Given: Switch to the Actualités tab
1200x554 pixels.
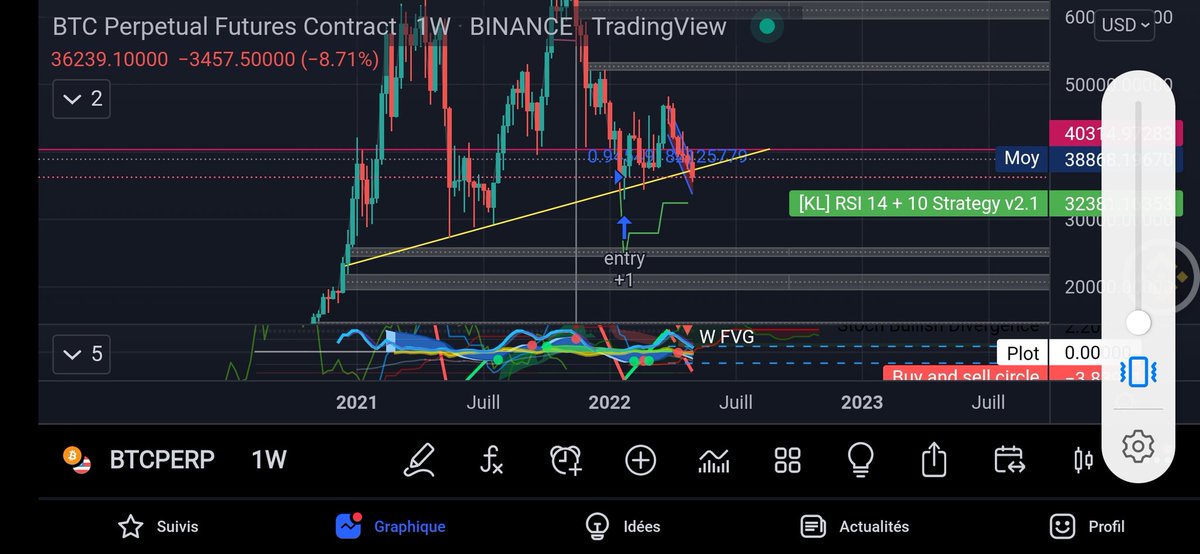Looking at the screenshot, I should [x=855, y=526].
